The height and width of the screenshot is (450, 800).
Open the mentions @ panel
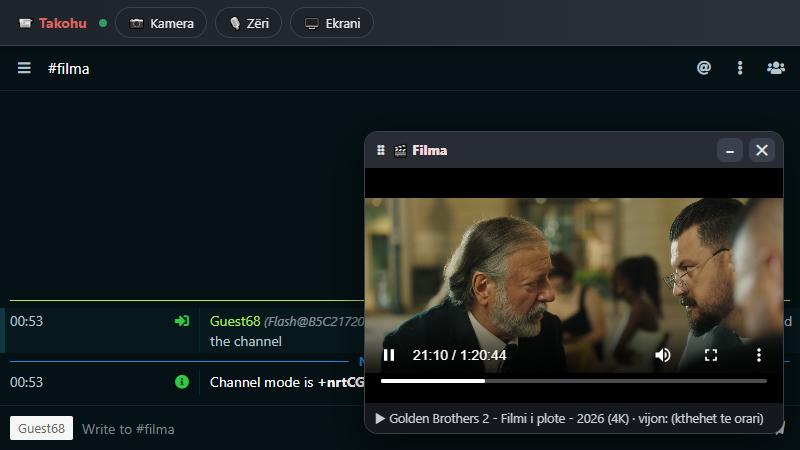coord(704,68)
